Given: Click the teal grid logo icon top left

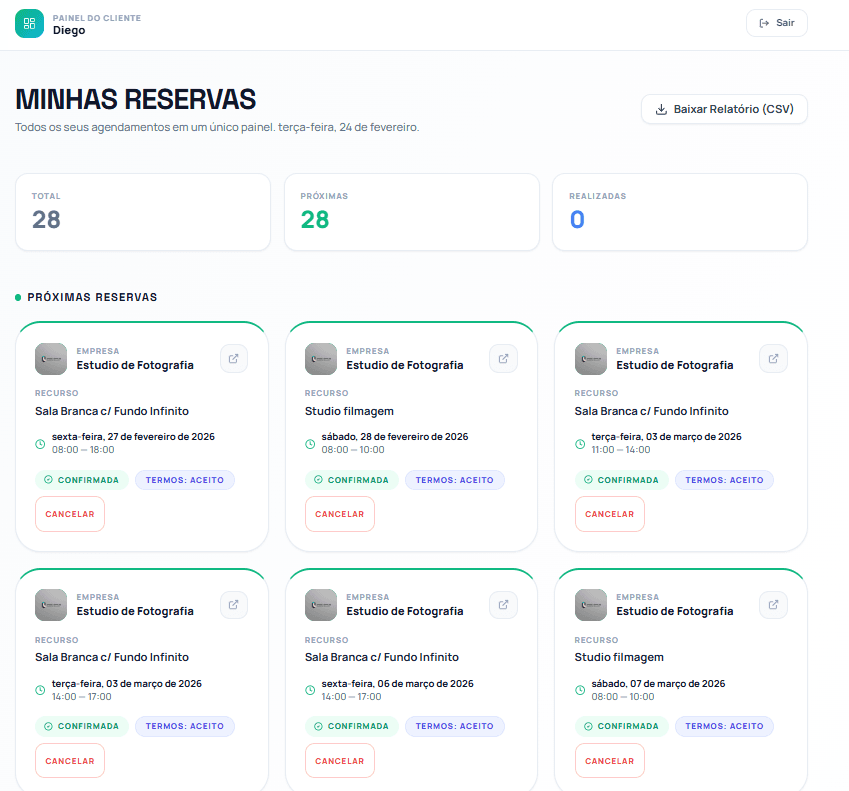Looking at the screenshot, I should [x=26, y=22].
